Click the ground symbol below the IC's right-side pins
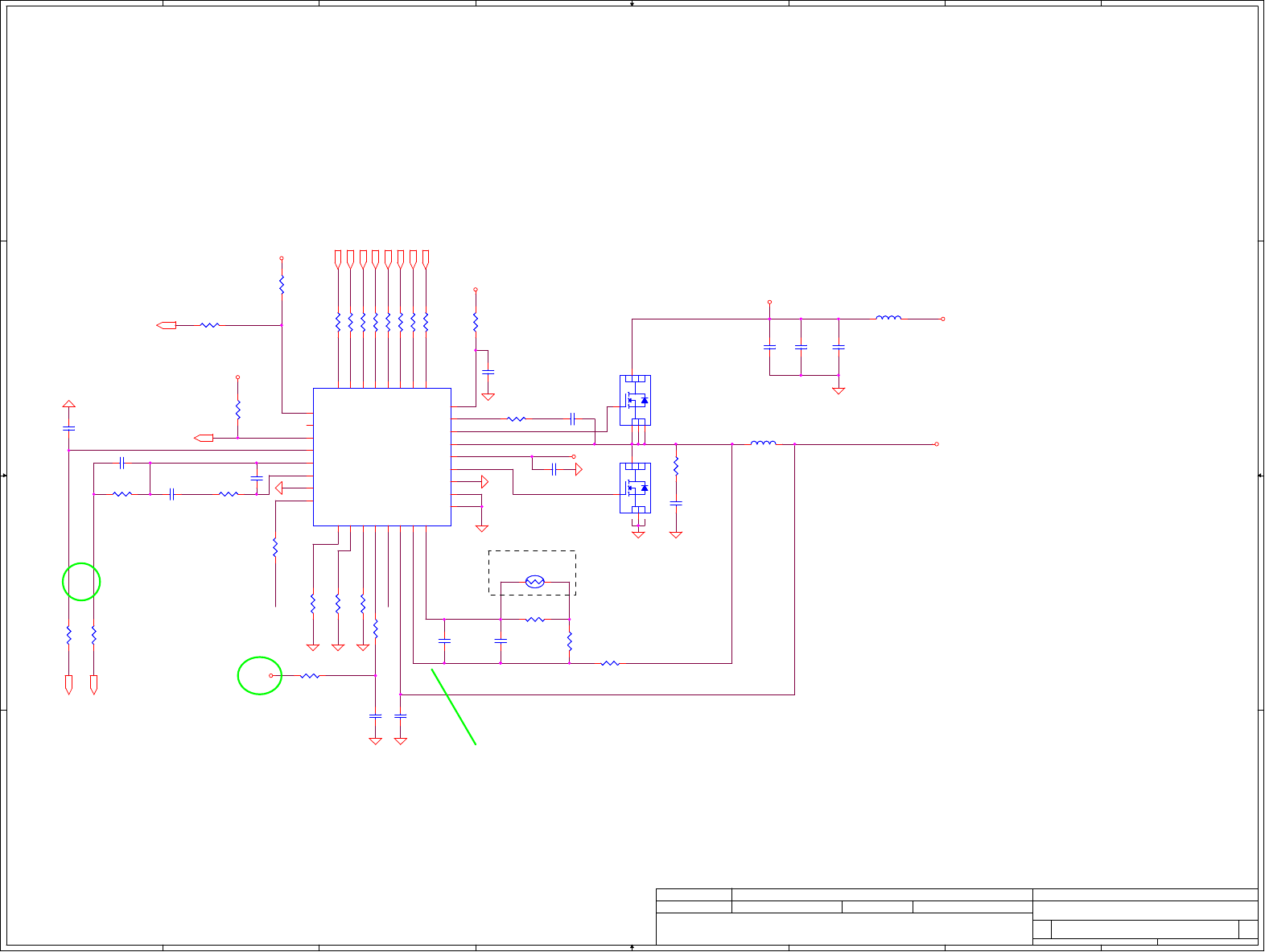This screenshot has height=952, width=1265. coord(482,528)
